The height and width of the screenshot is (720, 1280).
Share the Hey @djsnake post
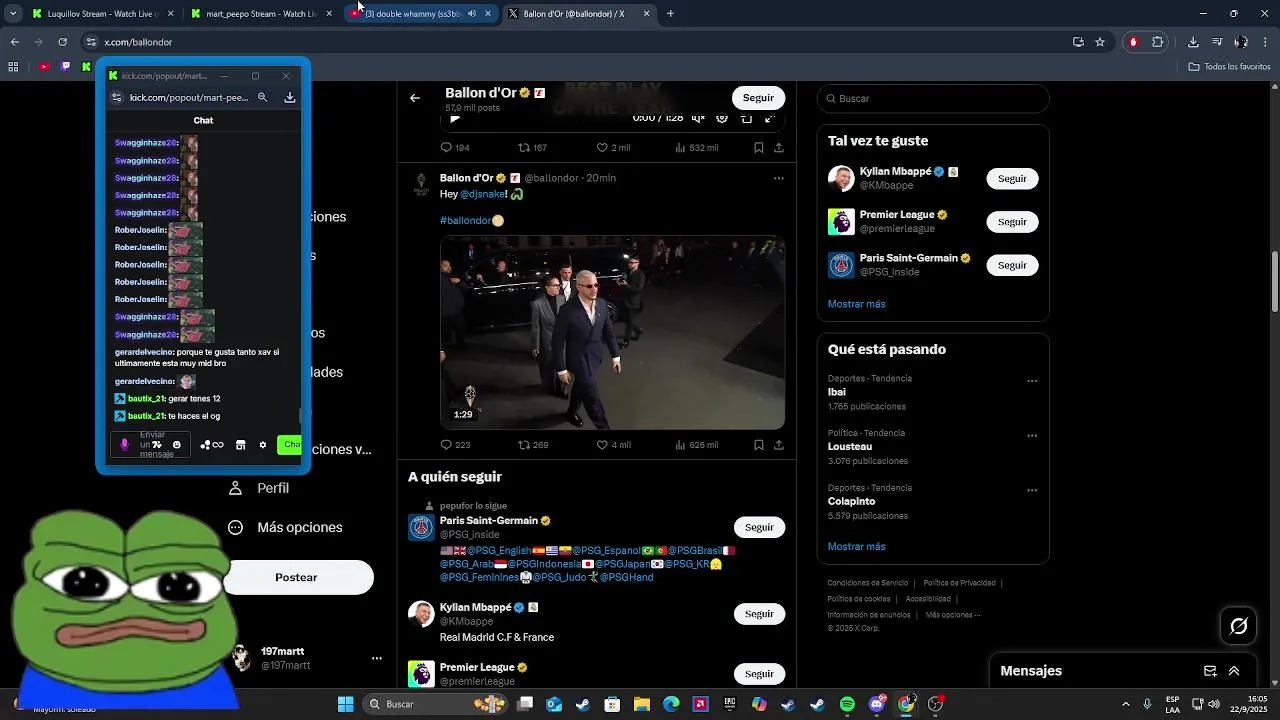coord(779,445)
